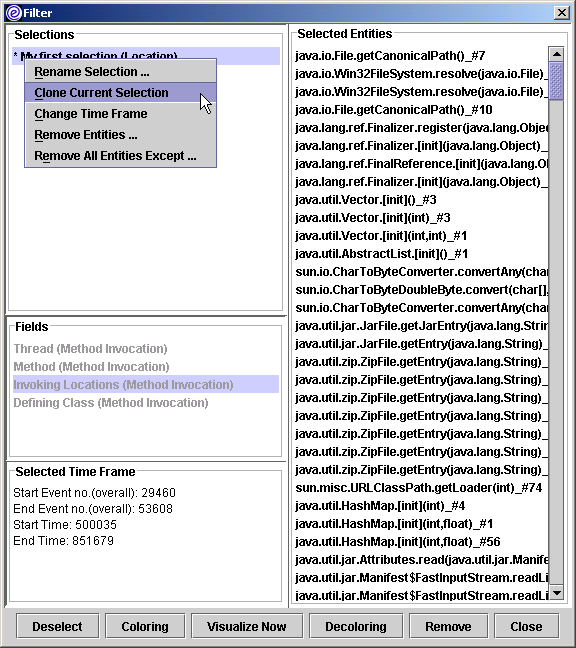The image size is (576, 648).
Task: Click Visualize Now button
Action: pyautogui.click(x=247, y=627)
